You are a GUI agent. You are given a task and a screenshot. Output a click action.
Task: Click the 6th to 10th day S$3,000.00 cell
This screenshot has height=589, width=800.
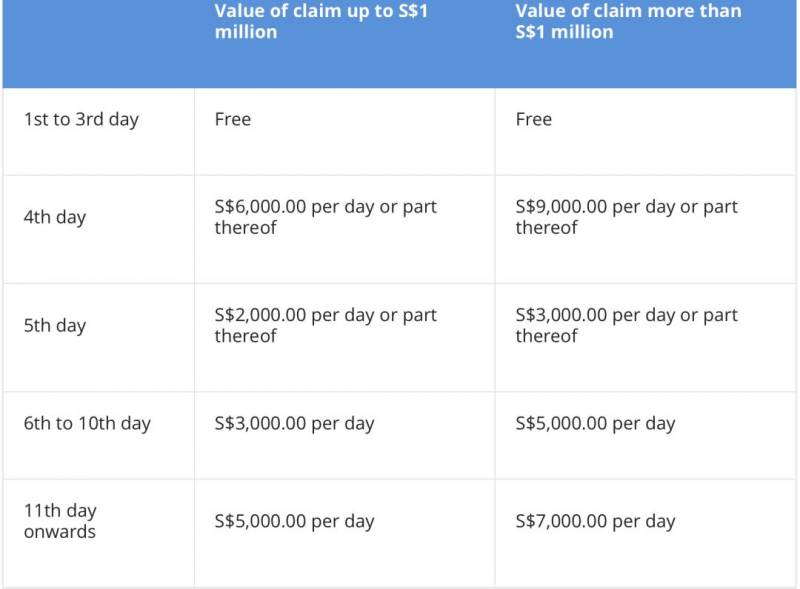(x=294, y=423)
